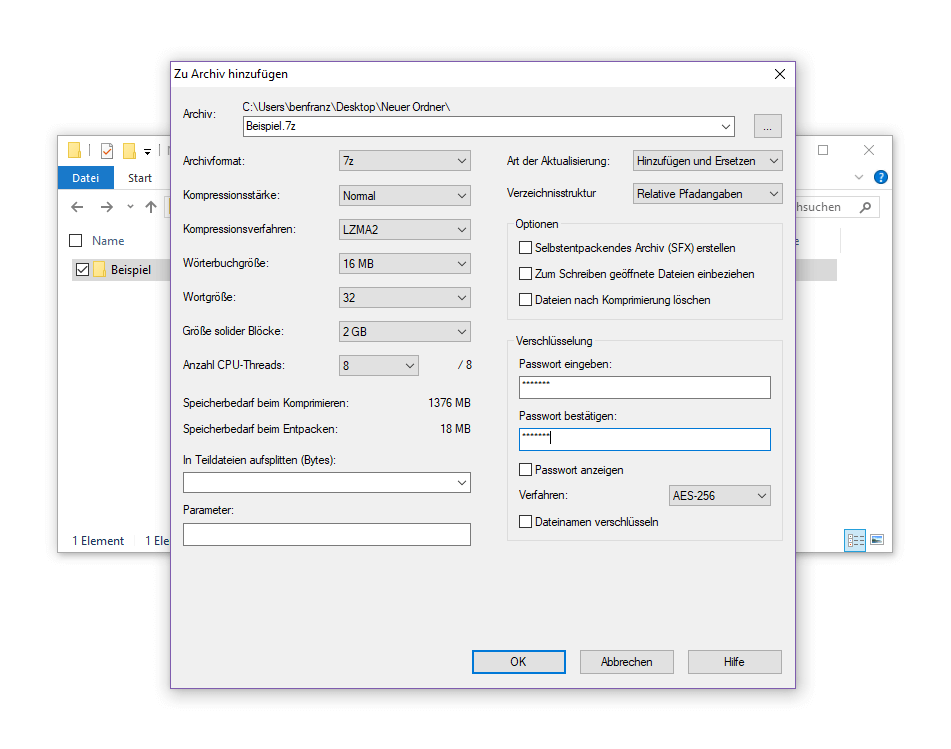Click the new folder icon in Explorer quick access toolbar
The height and width of the screenshot is (749, 951).
click(129, 150)
